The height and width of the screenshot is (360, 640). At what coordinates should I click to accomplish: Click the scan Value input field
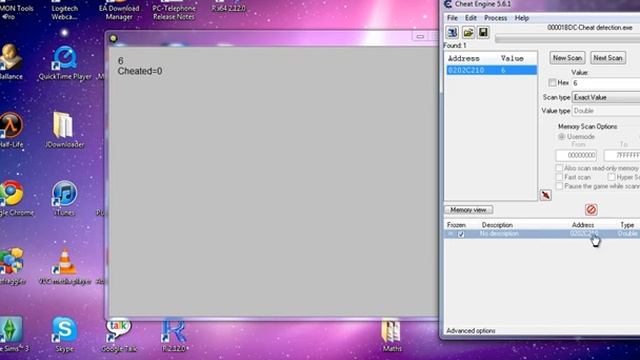coord(606,83)
